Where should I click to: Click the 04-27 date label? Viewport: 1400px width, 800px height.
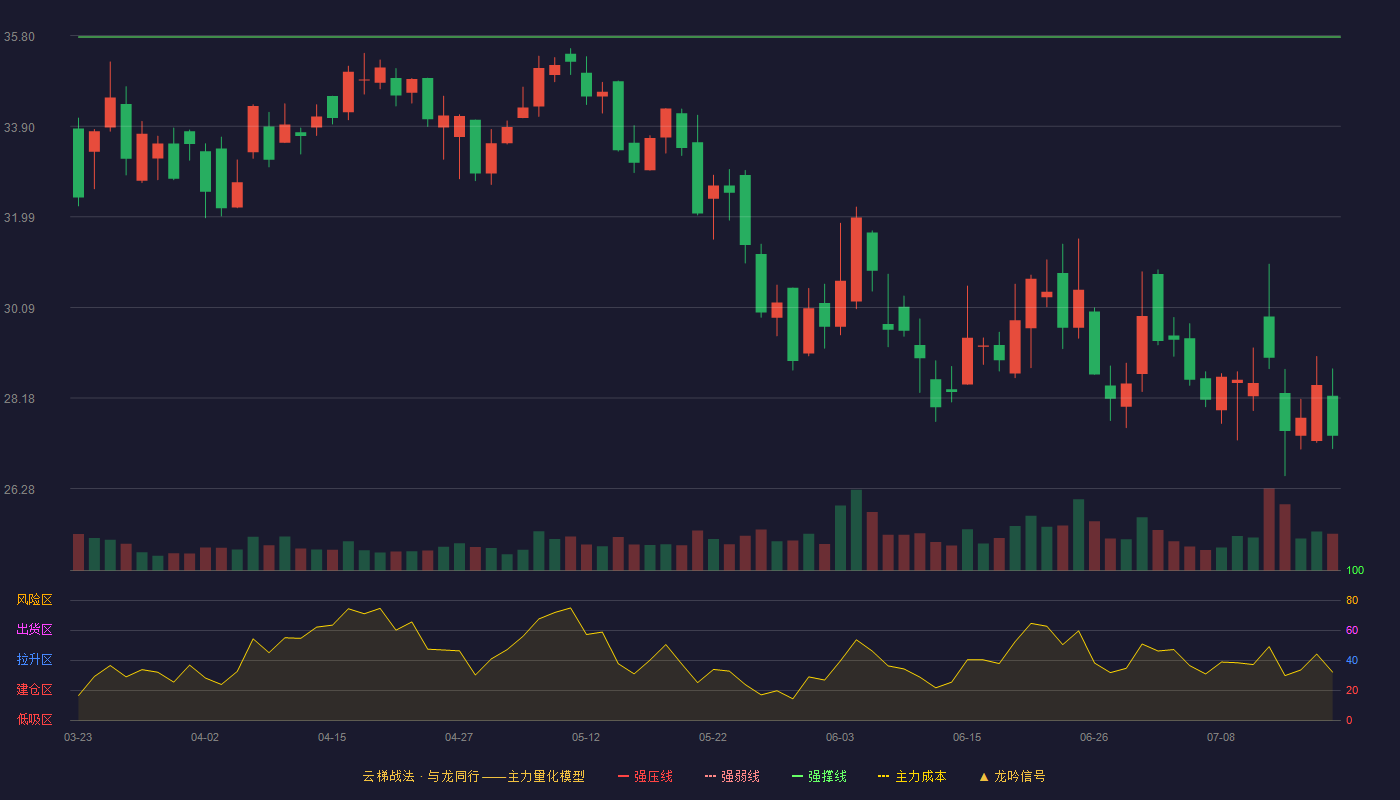click(459, 737)
